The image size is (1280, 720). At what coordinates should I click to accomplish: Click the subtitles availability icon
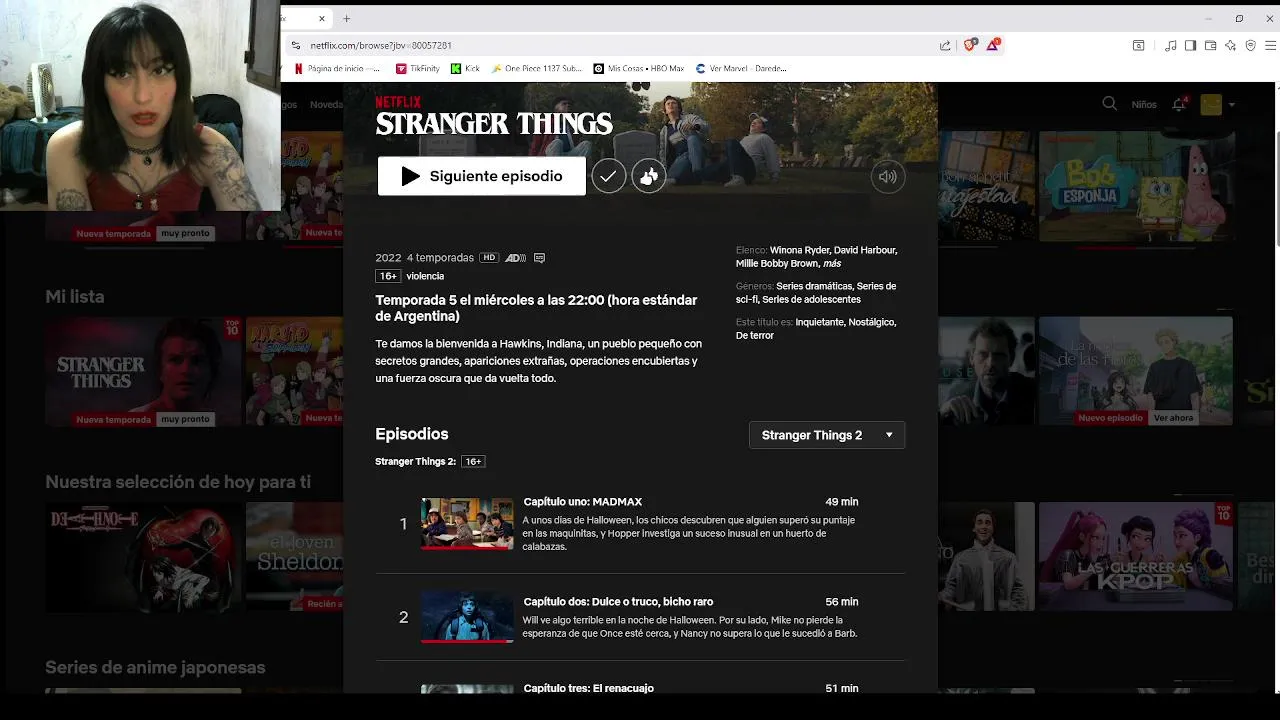pyautogui.click(x=539, y=258)
